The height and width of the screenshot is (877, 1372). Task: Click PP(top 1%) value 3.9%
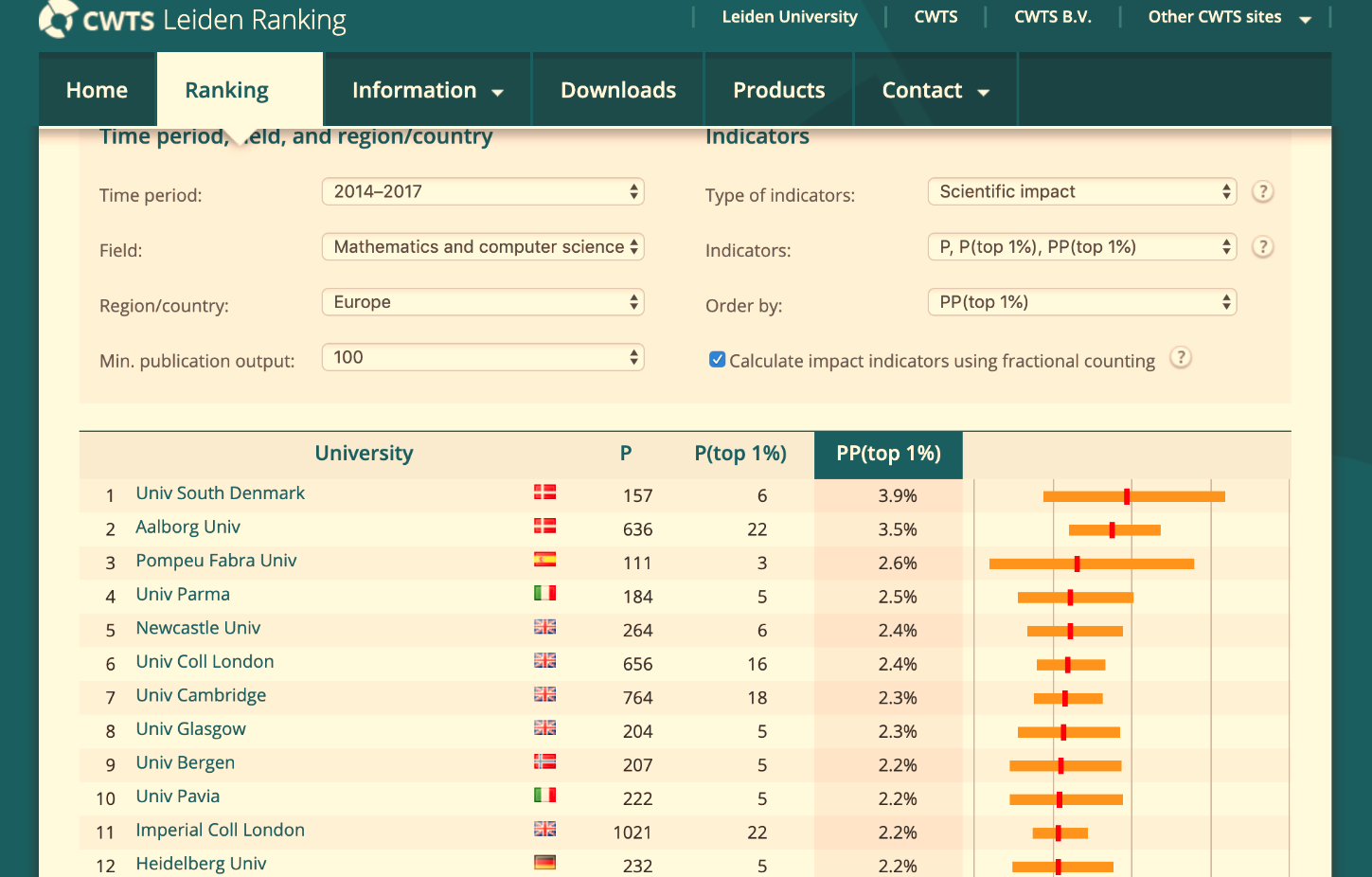tap(898, 495)
